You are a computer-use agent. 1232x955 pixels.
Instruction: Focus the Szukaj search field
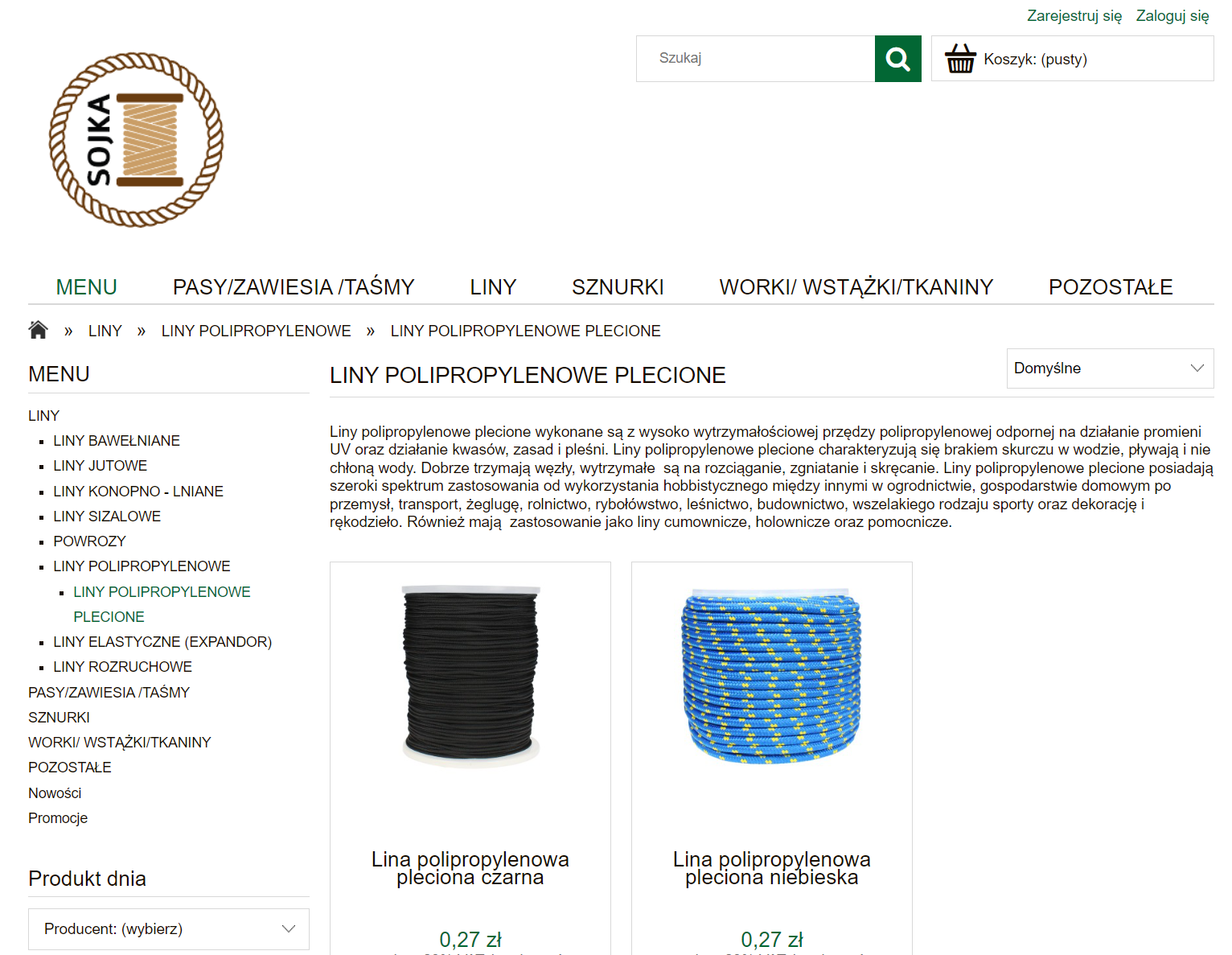(756, 59)
